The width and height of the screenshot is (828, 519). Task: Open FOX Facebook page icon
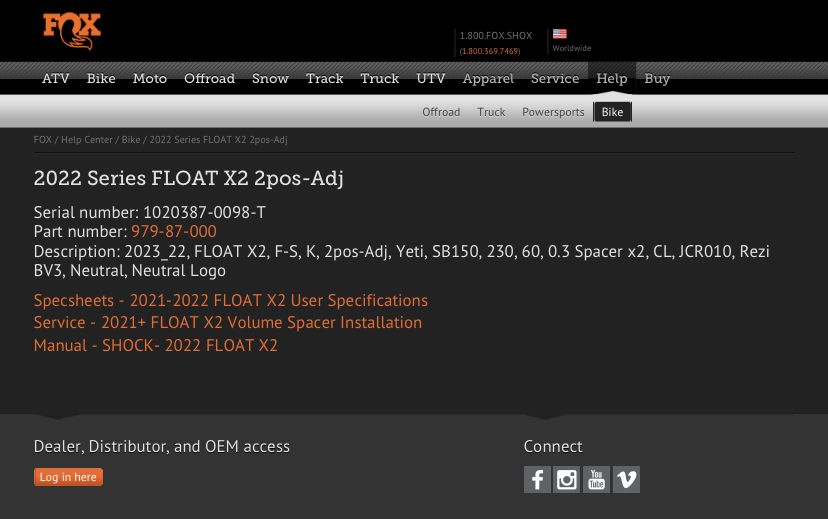pos(537,480)
